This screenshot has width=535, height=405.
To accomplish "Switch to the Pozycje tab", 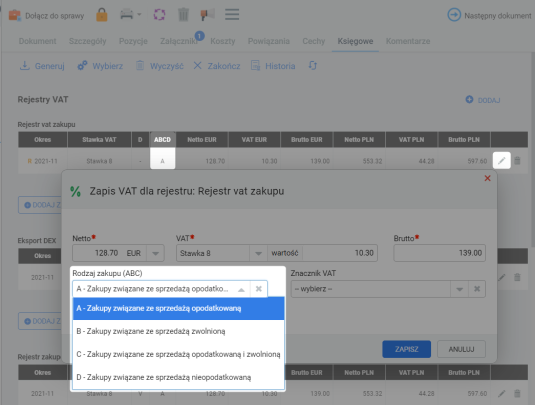I will 133,41.
